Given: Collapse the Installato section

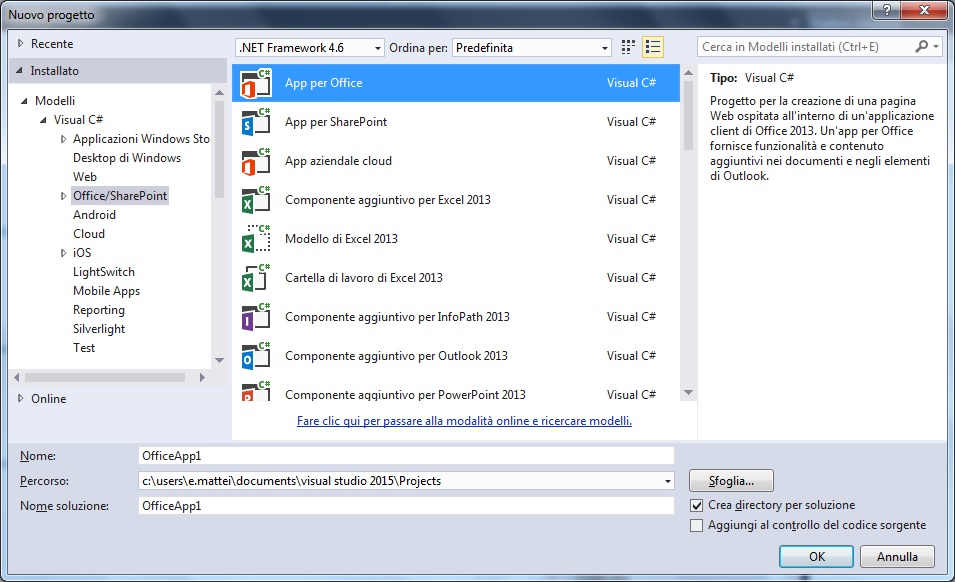Looking at the screenshot, I should click(x=19, y=71).
